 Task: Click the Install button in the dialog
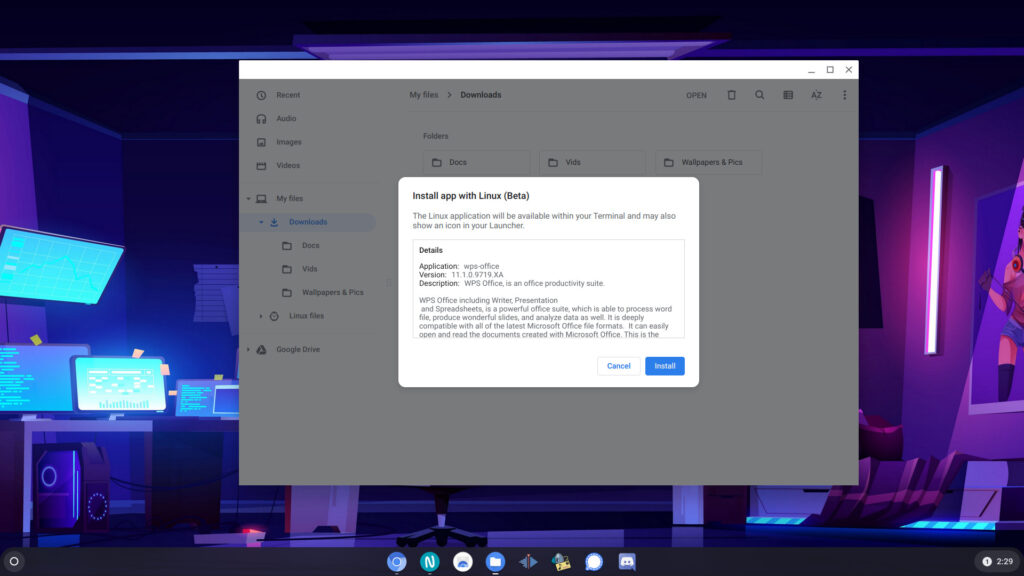coord(664,366)
